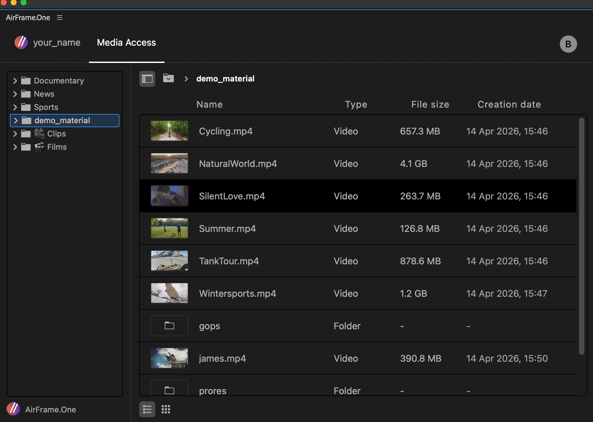The image size is (593, 422).
Task: Click the TankTour.mp4 thumbnail
Action: (x=169, y=261)
